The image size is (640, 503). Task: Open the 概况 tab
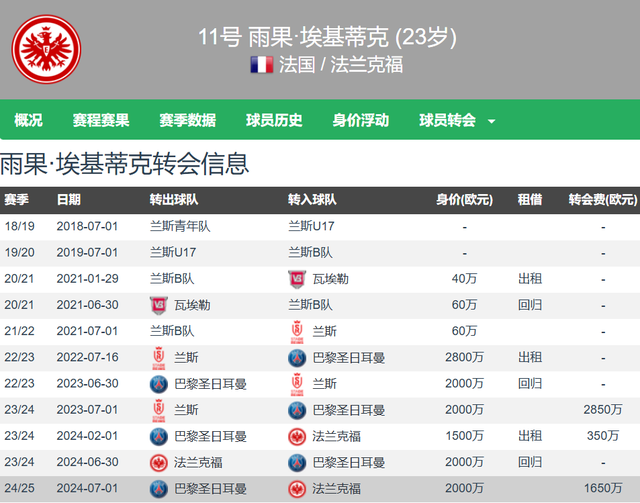(28, 120)
